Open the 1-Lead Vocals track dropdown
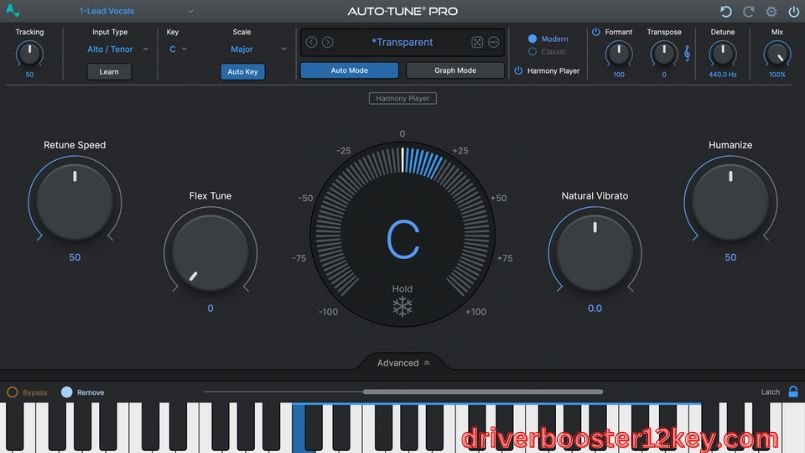The width and height of the screenshot is (805, 453). 136,11
